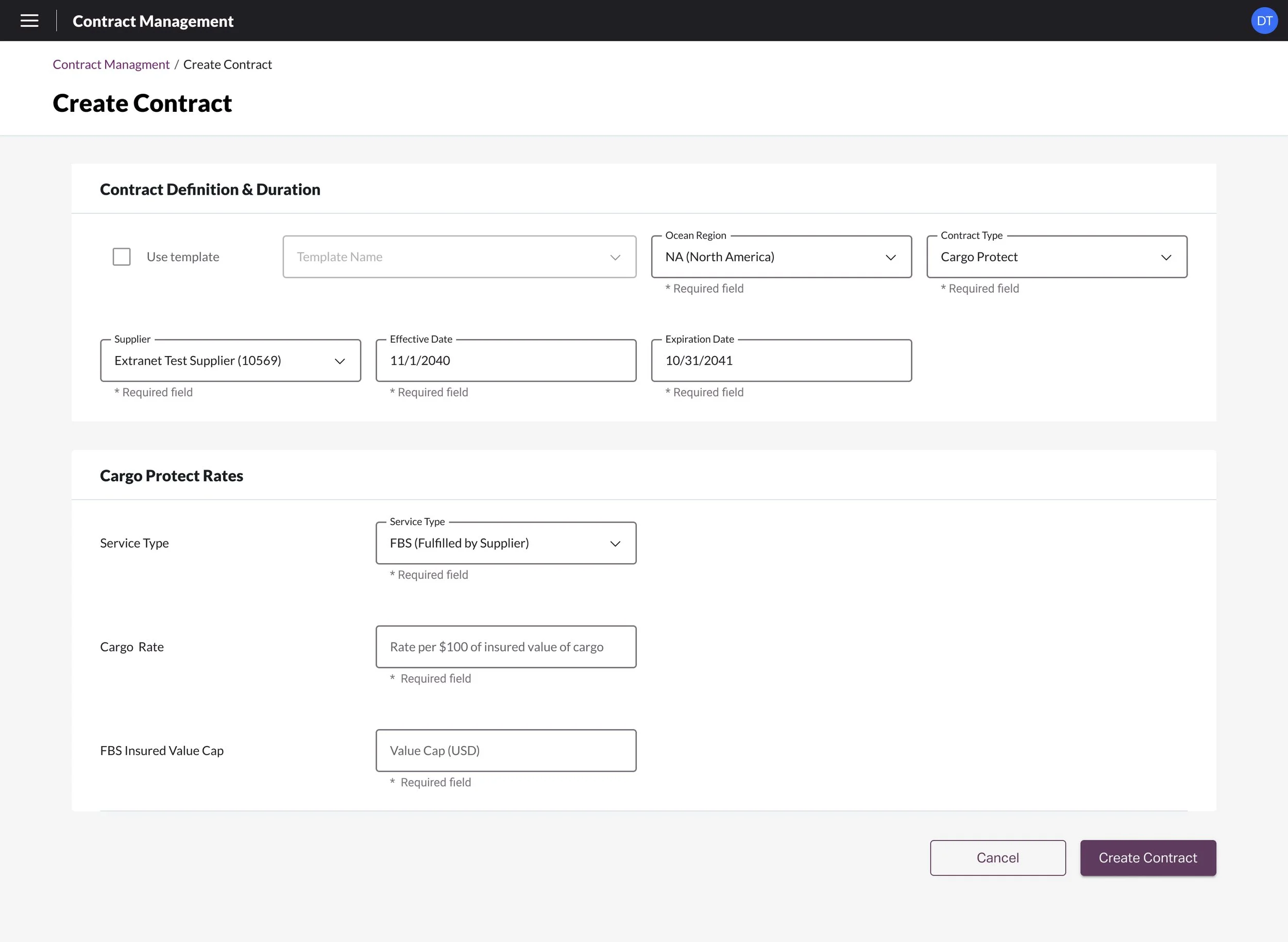Click the Service Type chevron arrow

pos(615,544)
